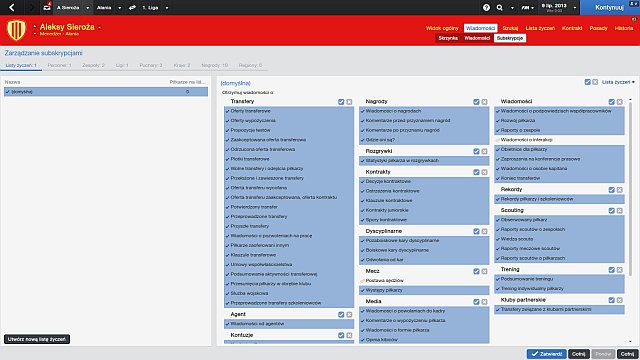The width and height of the screenshot is (640, 360).
Task: Switch to the Puchary: 3 tab
Action: coord(151,65)
